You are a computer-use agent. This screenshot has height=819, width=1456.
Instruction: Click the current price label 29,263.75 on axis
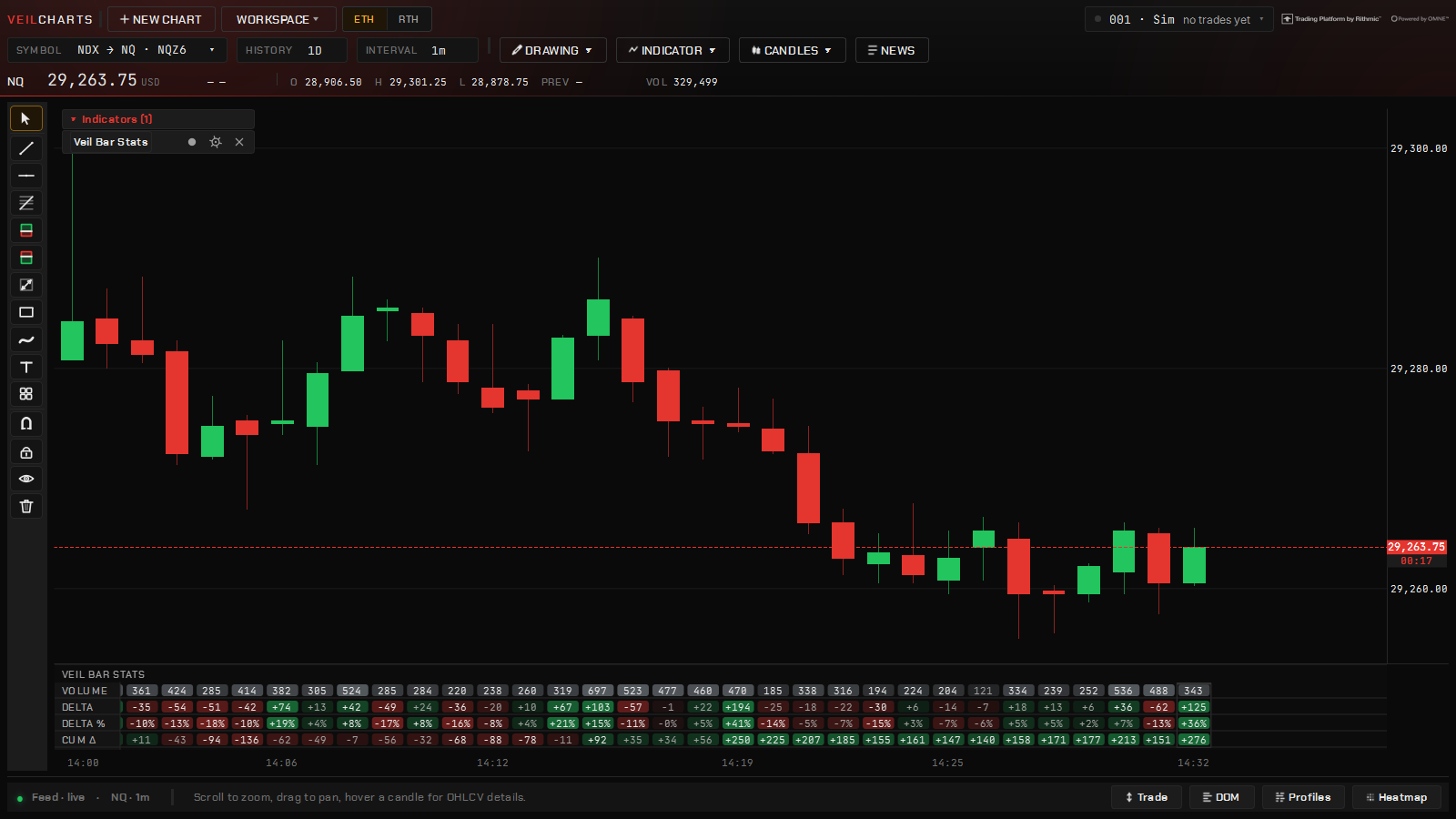[x=1416, y=547]
